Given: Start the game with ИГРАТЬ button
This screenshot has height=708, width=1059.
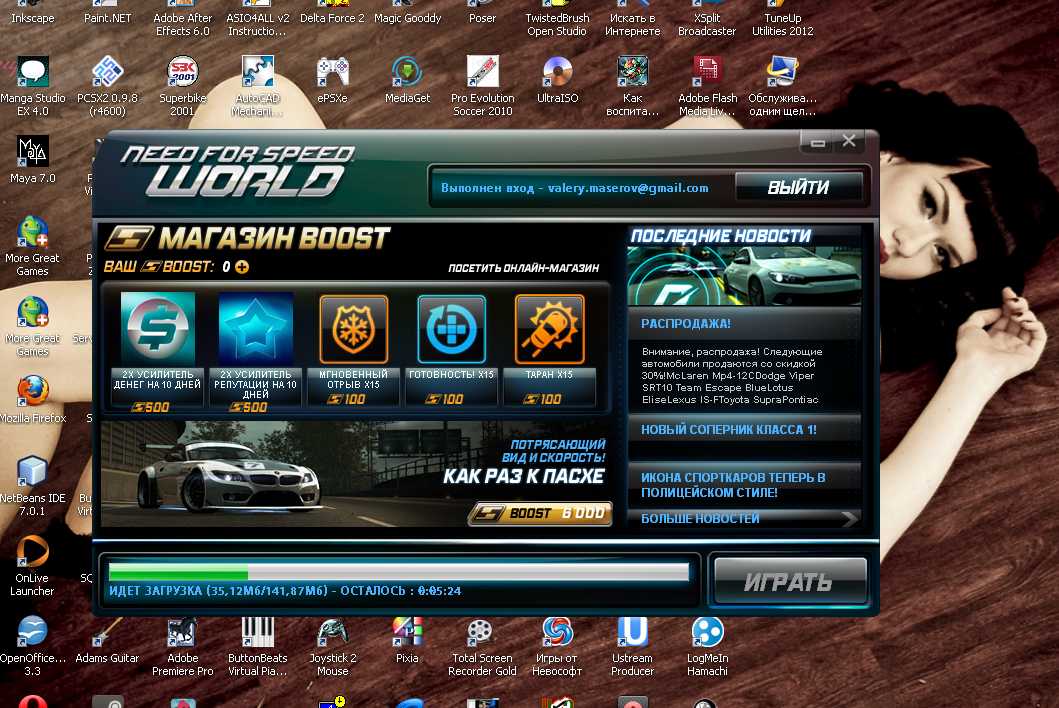Looking at the screenshot, I should (x=790, y=582).
